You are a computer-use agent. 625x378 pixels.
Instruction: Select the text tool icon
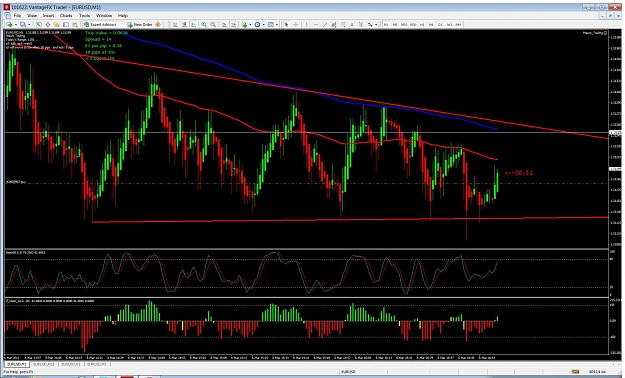pos(352,24)
